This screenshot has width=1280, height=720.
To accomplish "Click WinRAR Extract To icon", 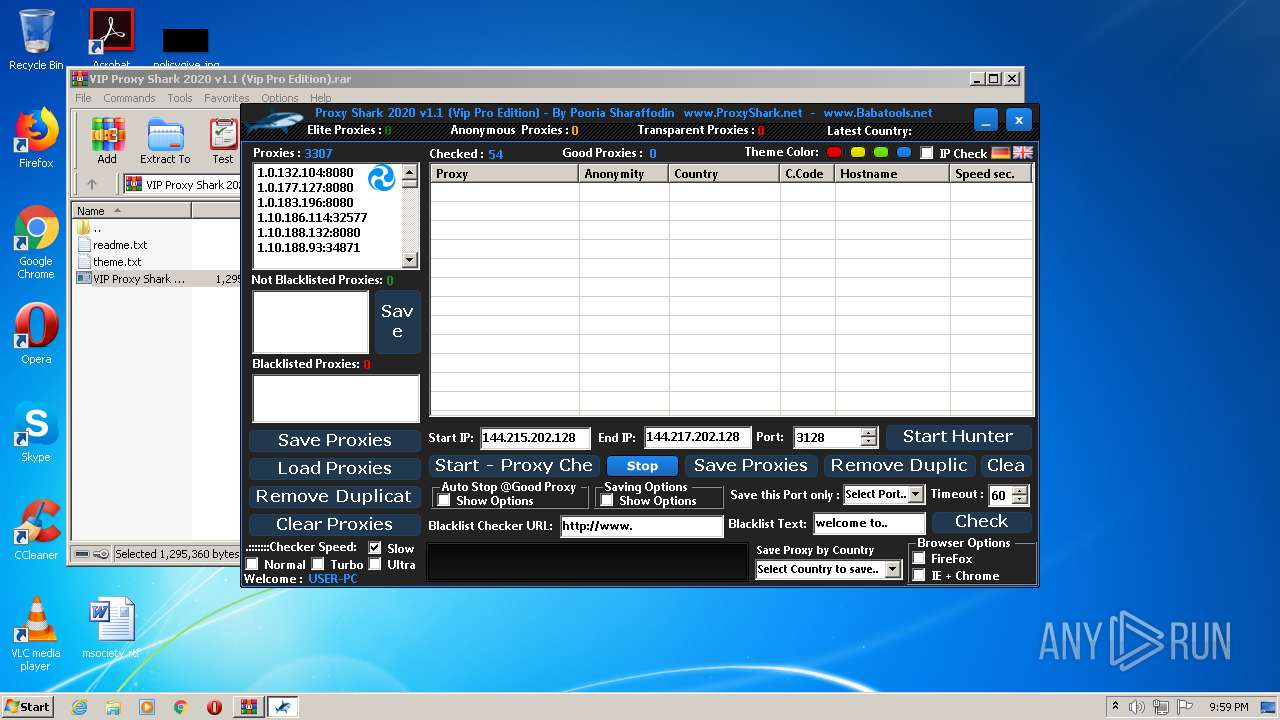I will 165,141.
